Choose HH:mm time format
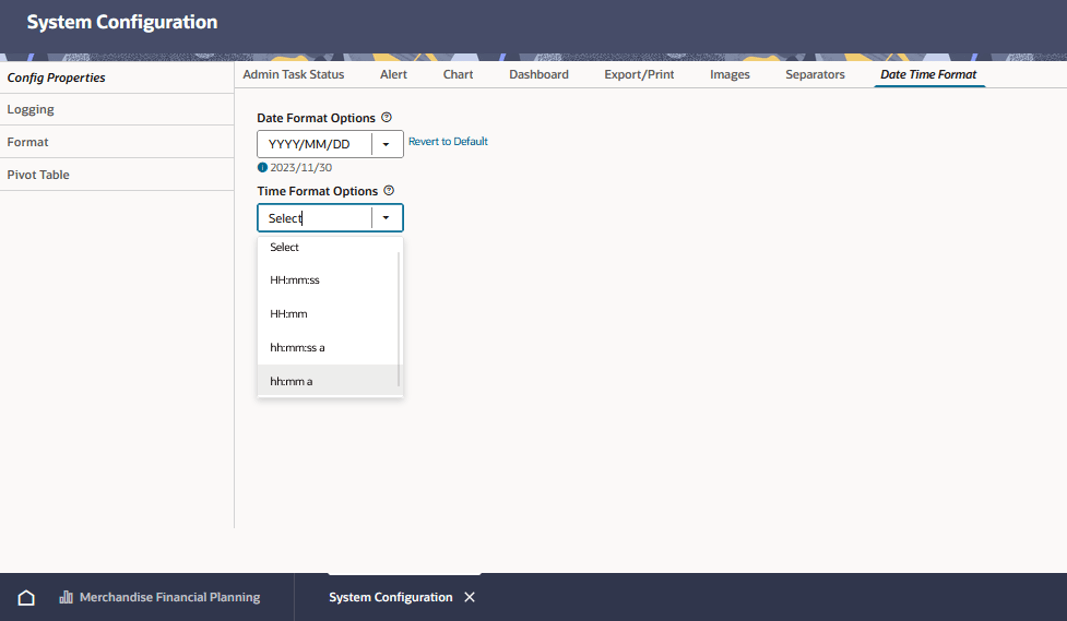The image size is (1067, 621). [327, 314]
